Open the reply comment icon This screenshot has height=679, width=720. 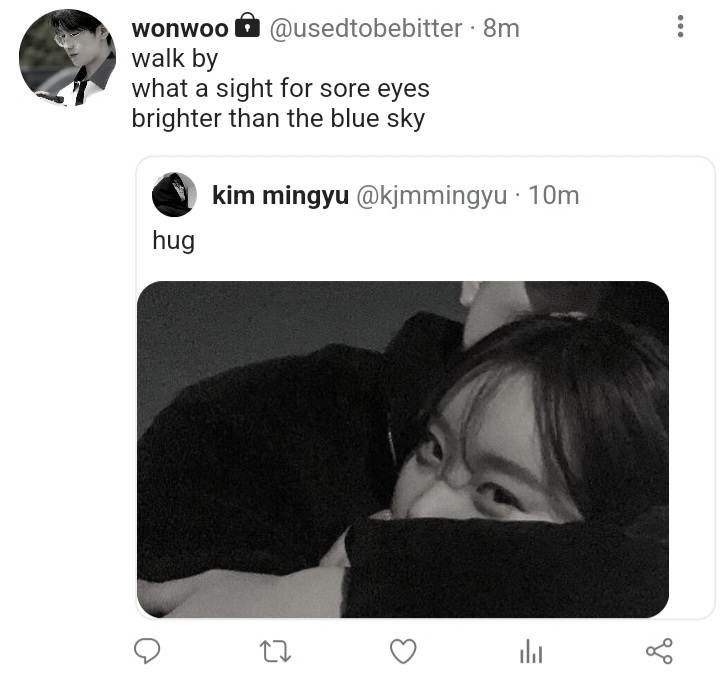[x=147, y=651]
